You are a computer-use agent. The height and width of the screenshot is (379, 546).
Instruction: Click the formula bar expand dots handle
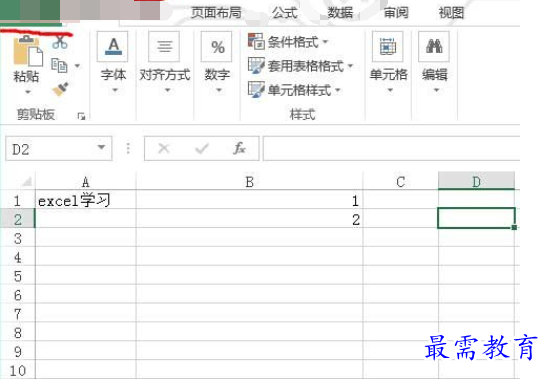pyautogui.click(x=128, y=148)
